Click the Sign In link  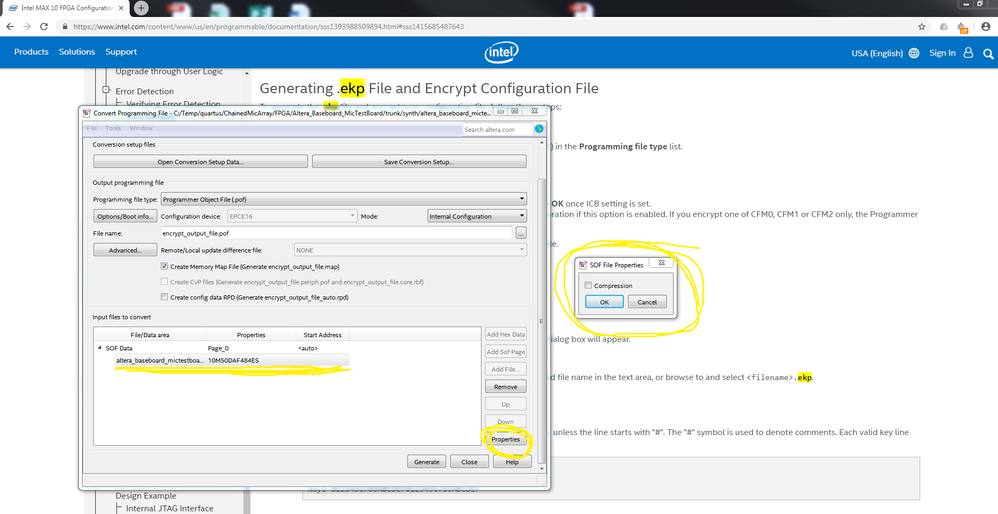[x=942, y=53]
